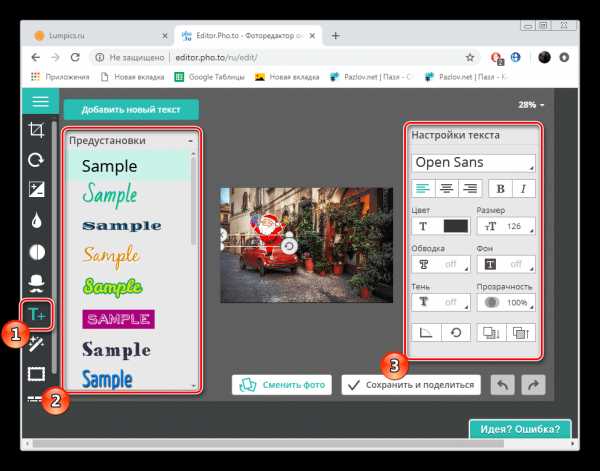Screen dimensions: 600x471
Task: Open the hamburger main menu
Action: pyautogui.click(x=40, y=101)
